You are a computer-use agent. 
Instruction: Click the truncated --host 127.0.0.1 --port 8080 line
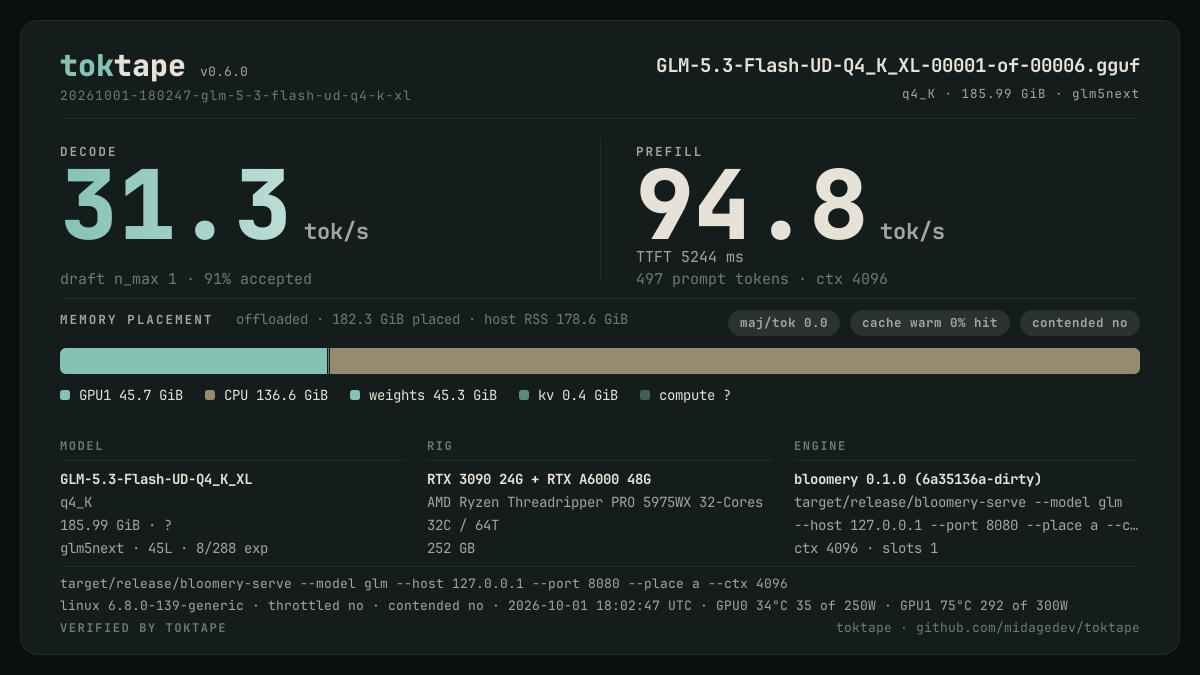point(966,526)
